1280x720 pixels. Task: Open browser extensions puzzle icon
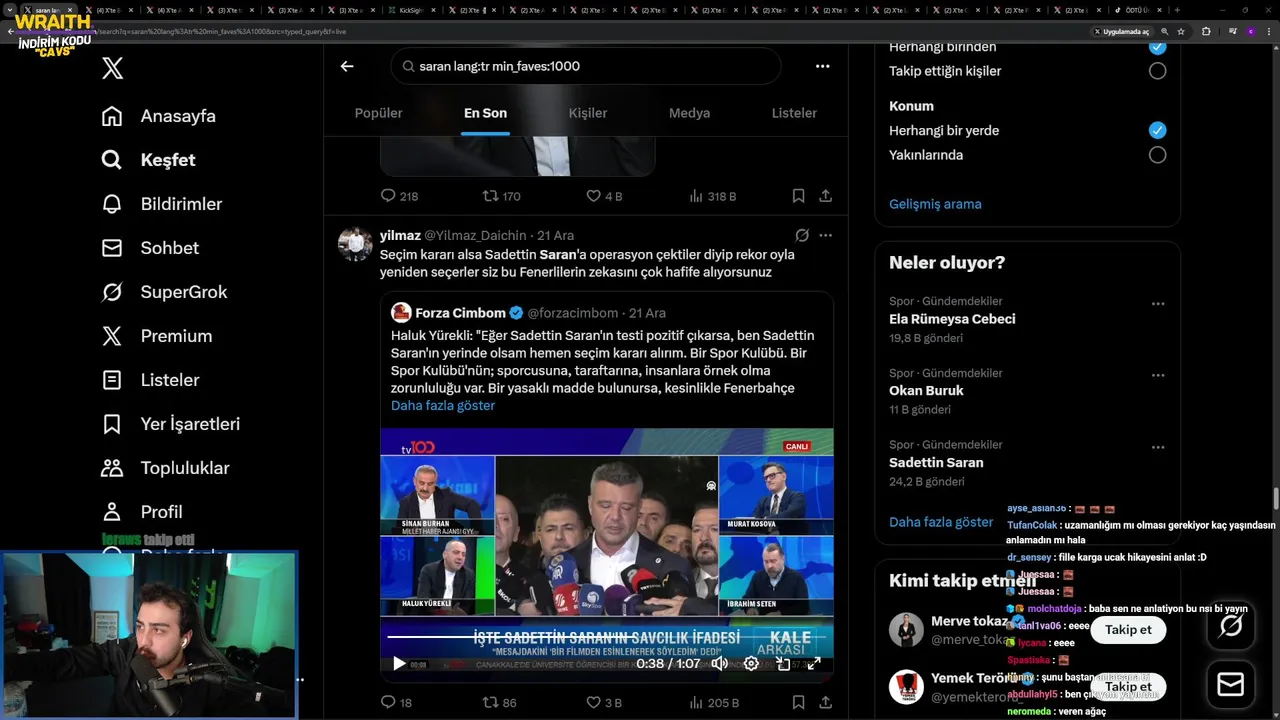click(1206, 31)
